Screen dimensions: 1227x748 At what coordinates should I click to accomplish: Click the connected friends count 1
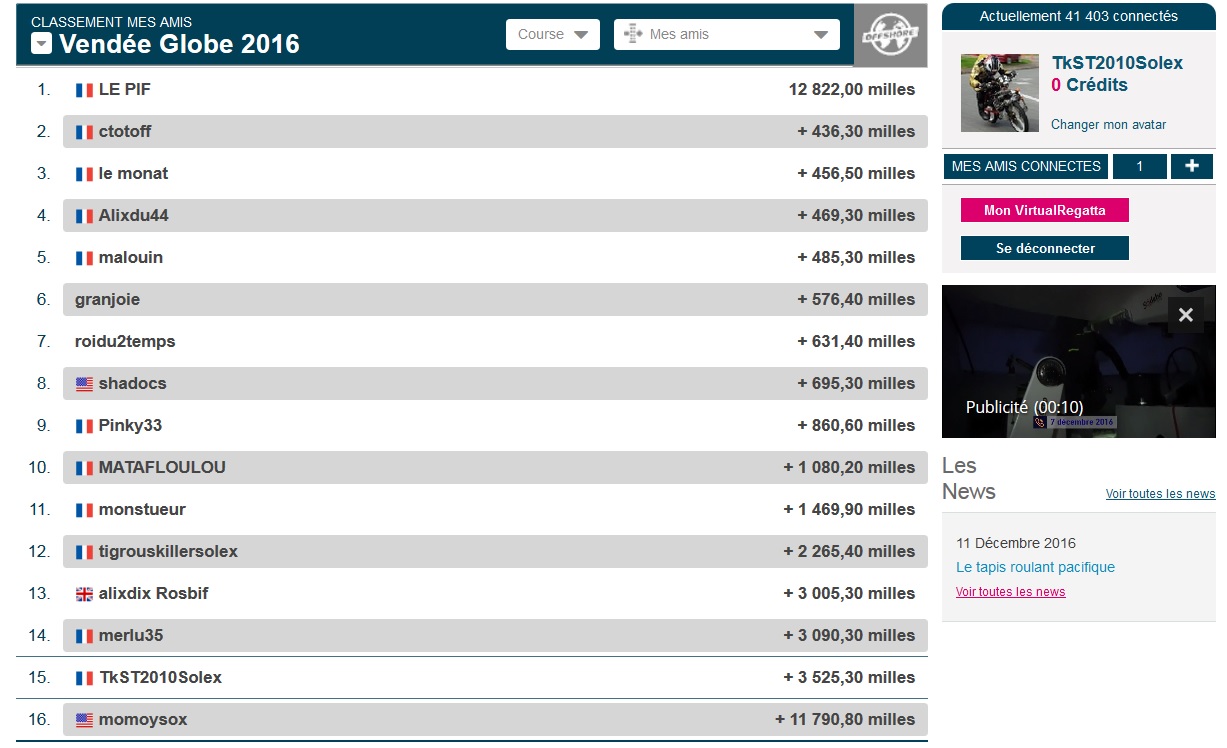pos(1139,166)
